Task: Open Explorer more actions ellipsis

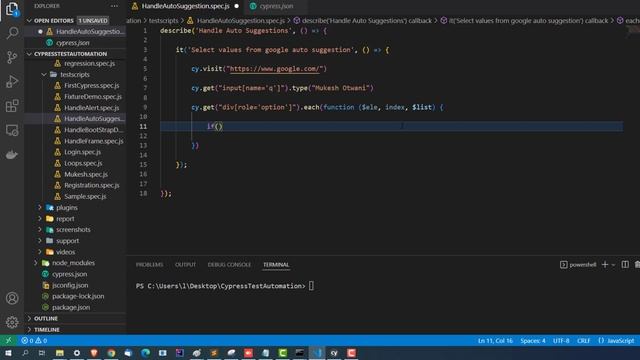Action: [x=114, y=6]
